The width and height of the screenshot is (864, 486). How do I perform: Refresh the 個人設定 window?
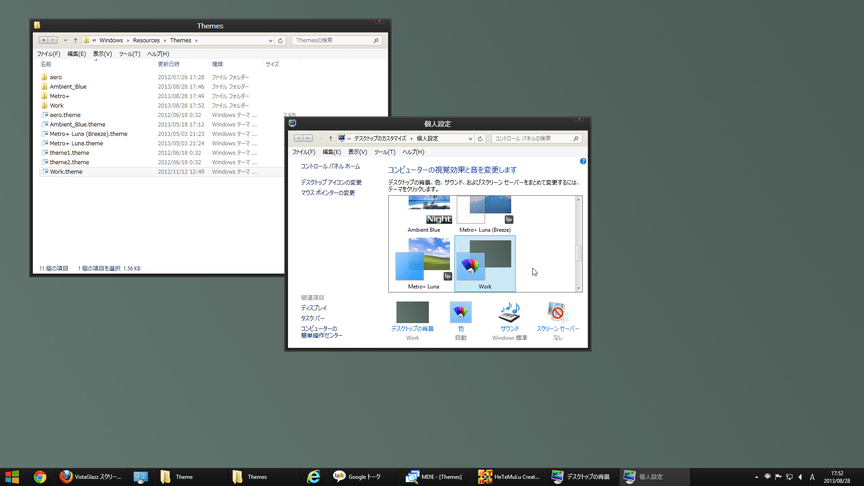click(x=480, y=138)
